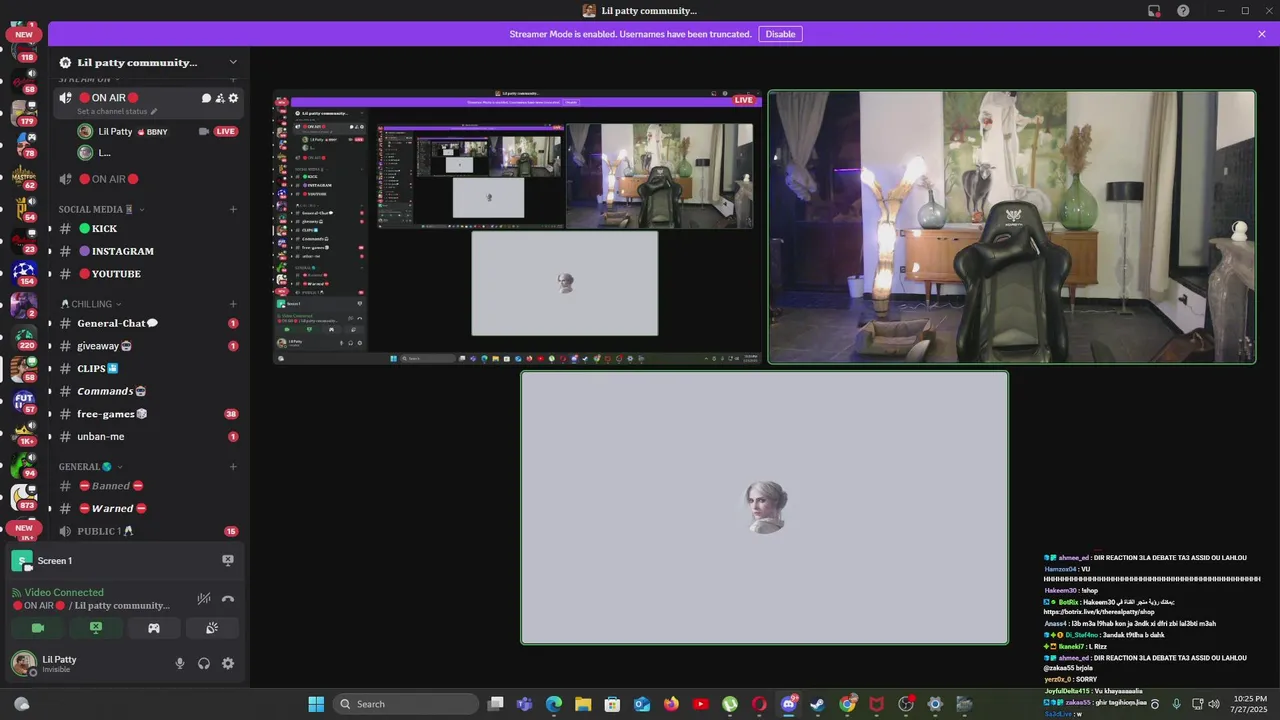This screenshot has width=1280, height=720.
Task: Open chat for the ON AIR voice channel
Action: [206, 98]
